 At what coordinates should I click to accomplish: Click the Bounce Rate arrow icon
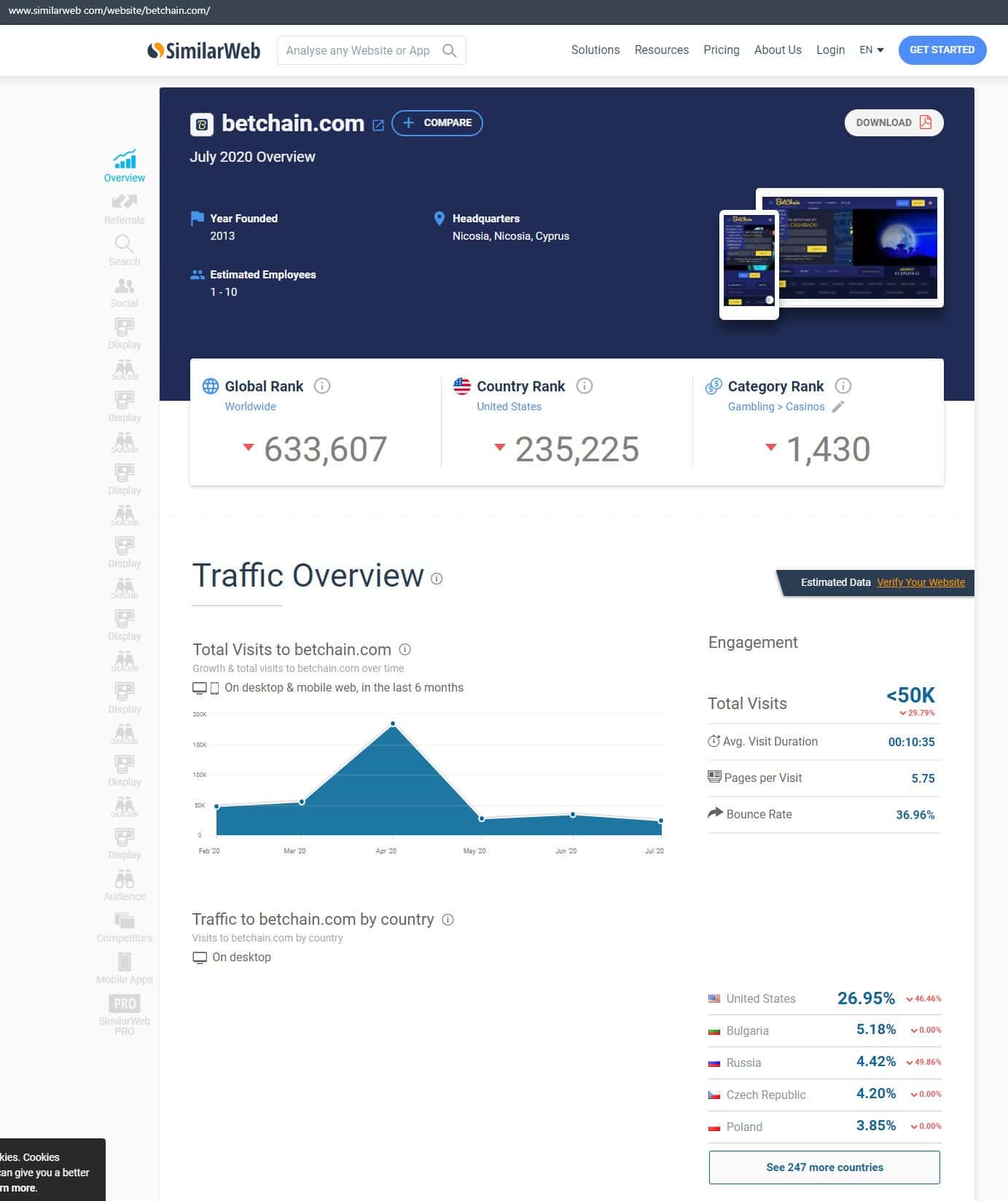click(715, 813)
